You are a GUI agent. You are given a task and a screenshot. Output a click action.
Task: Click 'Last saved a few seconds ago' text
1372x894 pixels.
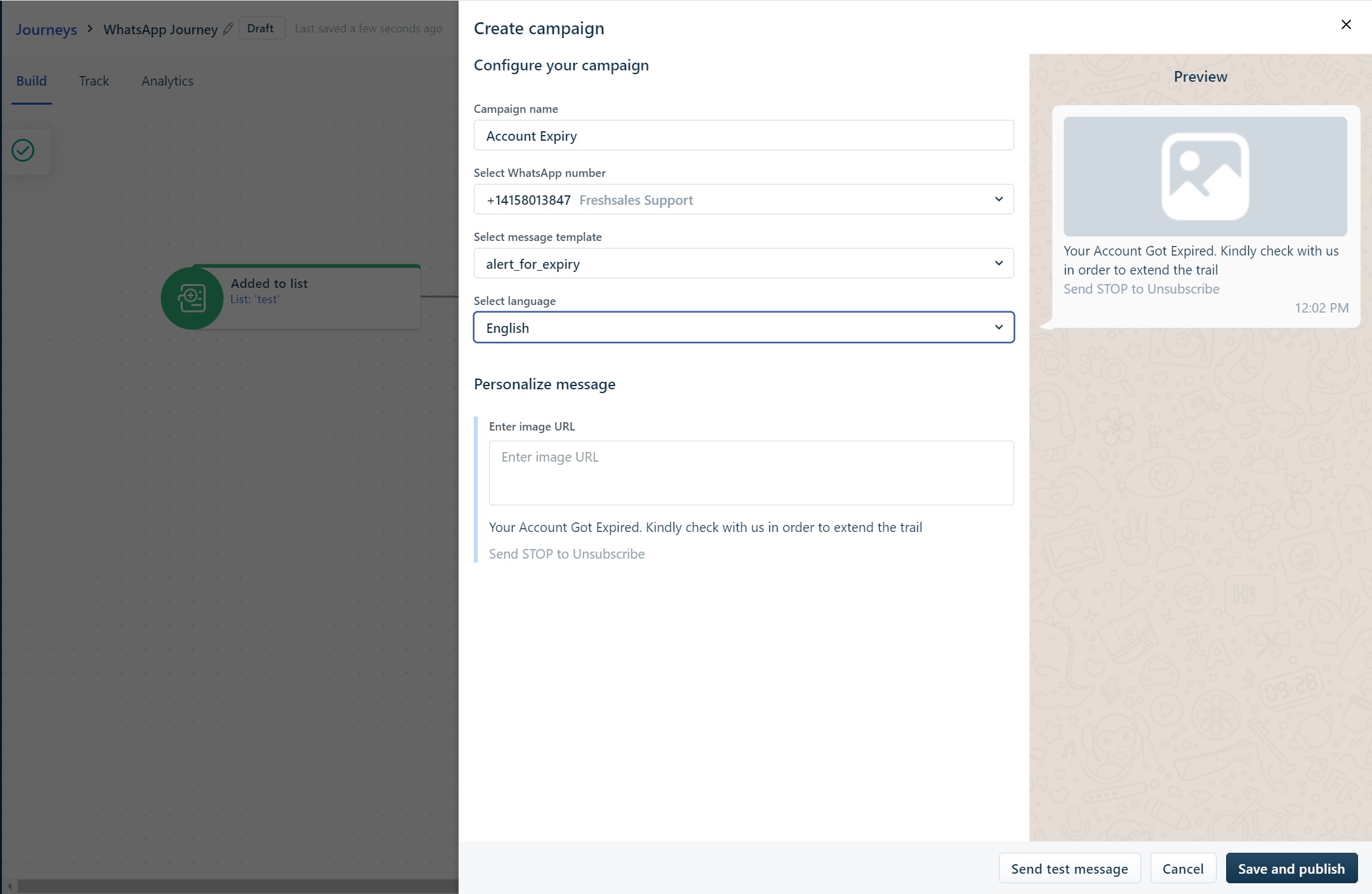[x=369, y=29]
